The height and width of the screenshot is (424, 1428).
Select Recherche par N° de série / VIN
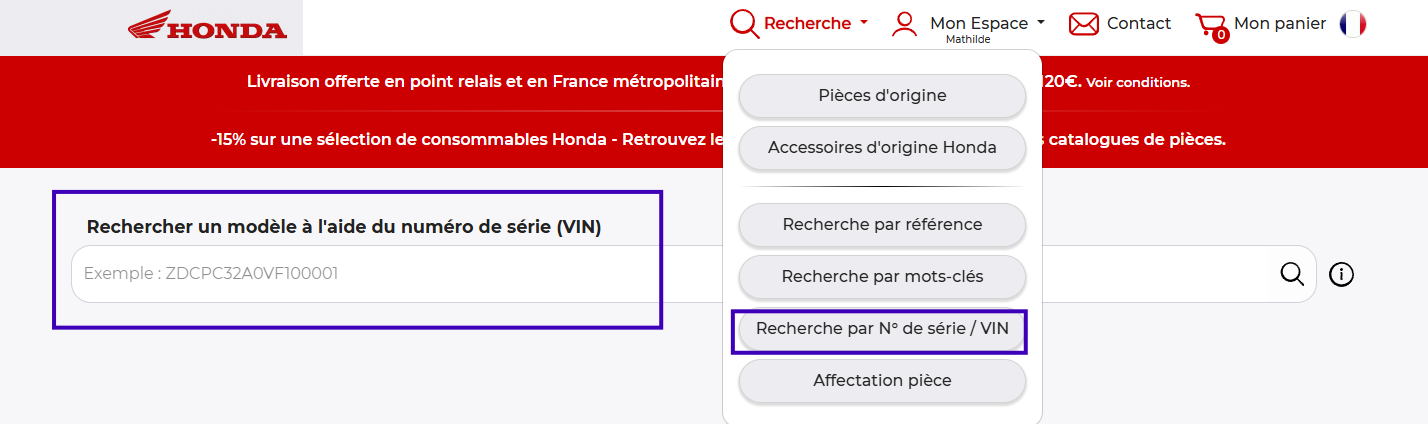tap(882, 329)
